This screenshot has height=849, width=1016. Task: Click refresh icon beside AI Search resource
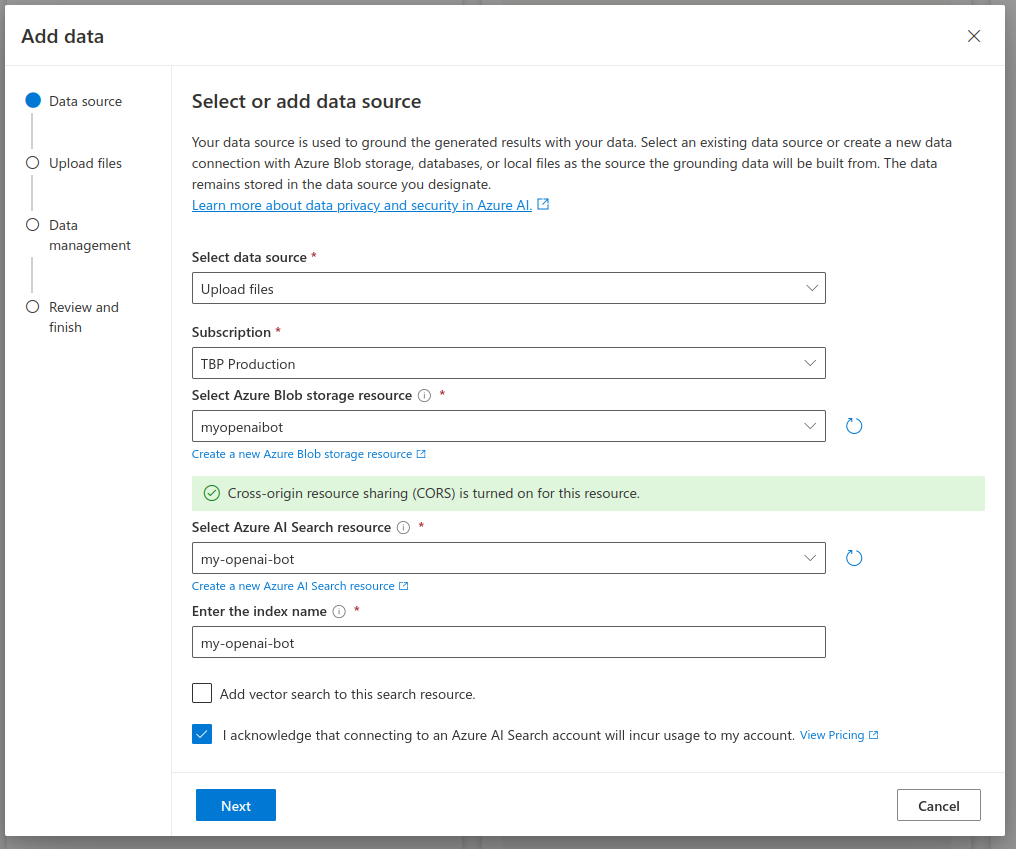854,558
